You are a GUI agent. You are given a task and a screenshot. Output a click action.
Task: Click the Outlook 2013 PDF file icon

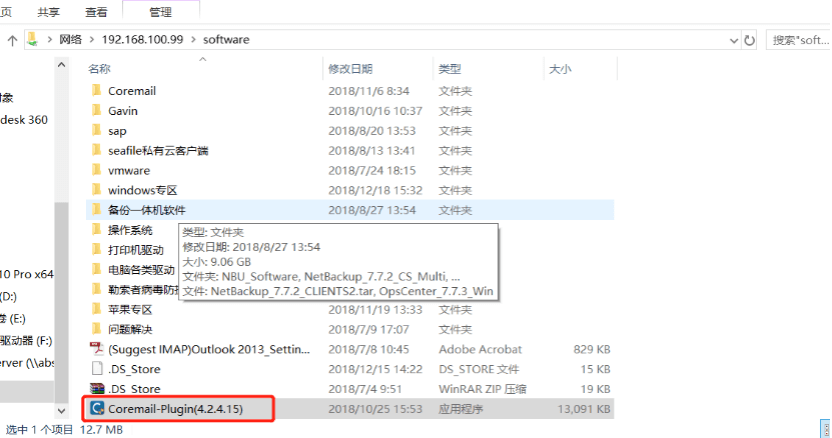[x=97, y=349]
